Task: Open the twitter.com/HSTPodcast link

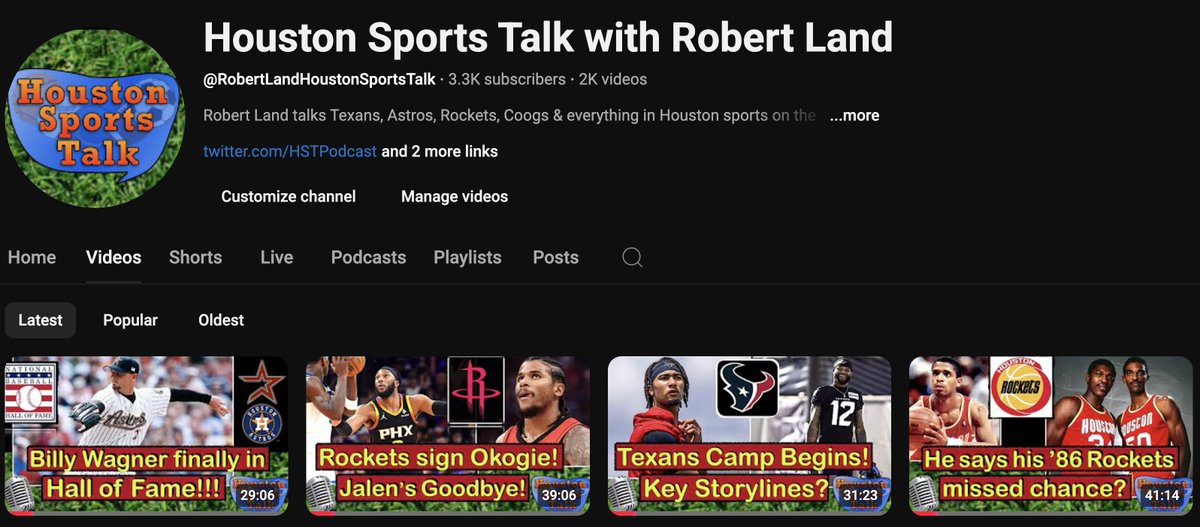Action: click(290, 152)
